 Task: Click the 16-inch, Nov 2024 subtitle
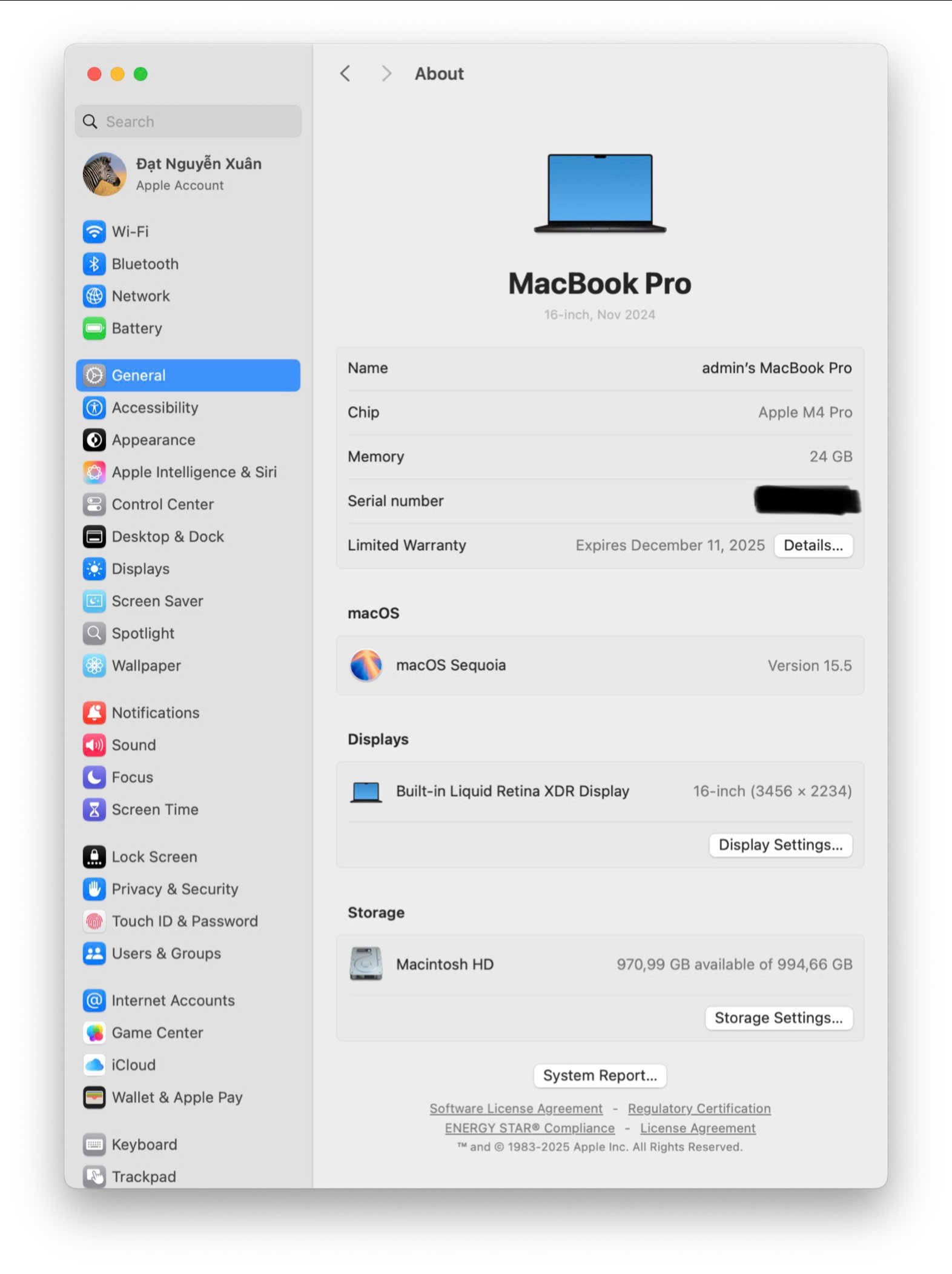tap(600, 314)
